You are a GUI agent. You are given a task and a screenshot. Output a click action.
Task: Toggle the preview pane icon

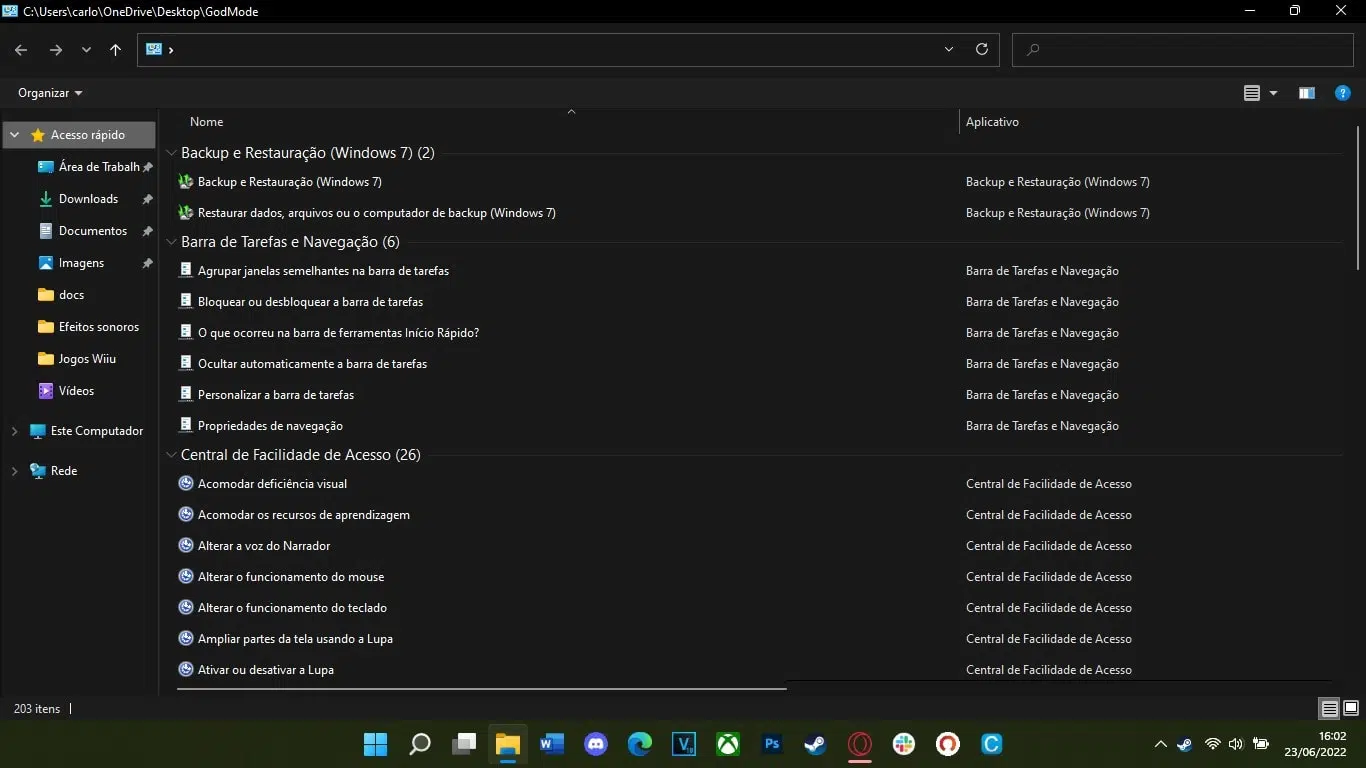point(1306,92)
